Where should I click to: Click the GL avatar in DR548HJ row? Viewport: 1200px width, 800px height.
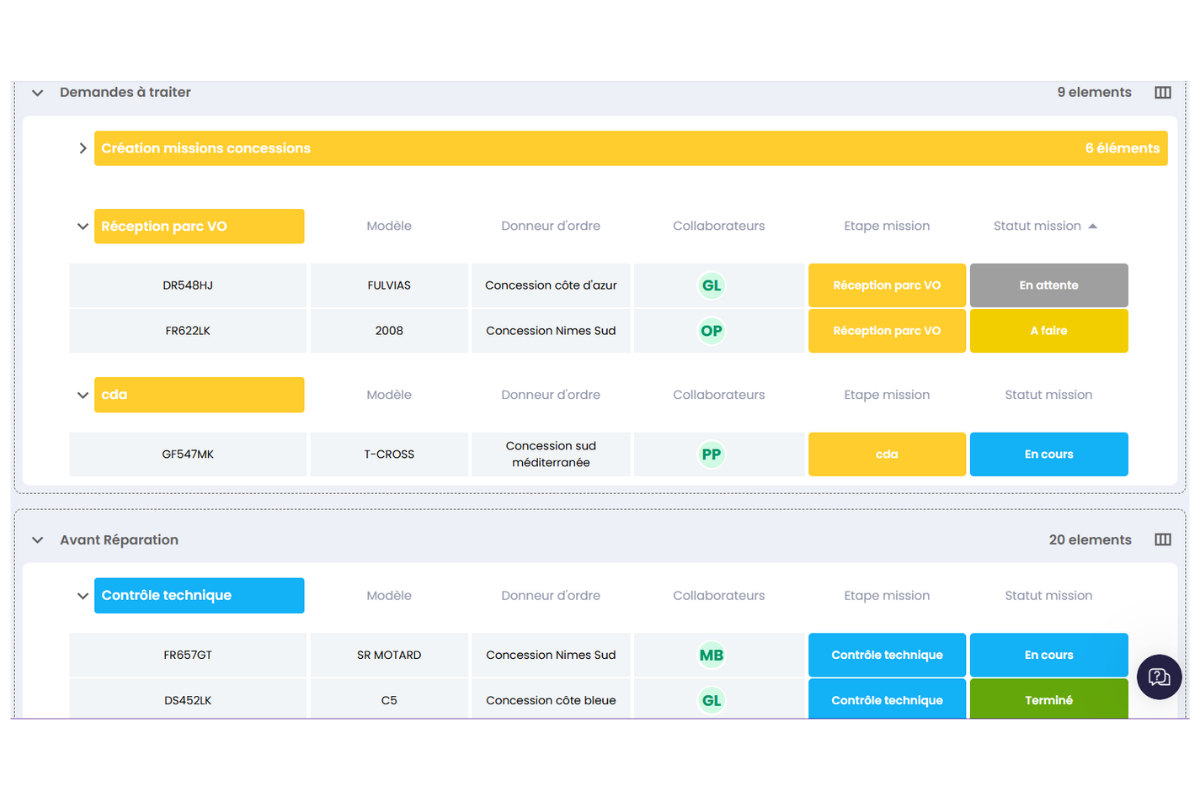tap(711, 285)
